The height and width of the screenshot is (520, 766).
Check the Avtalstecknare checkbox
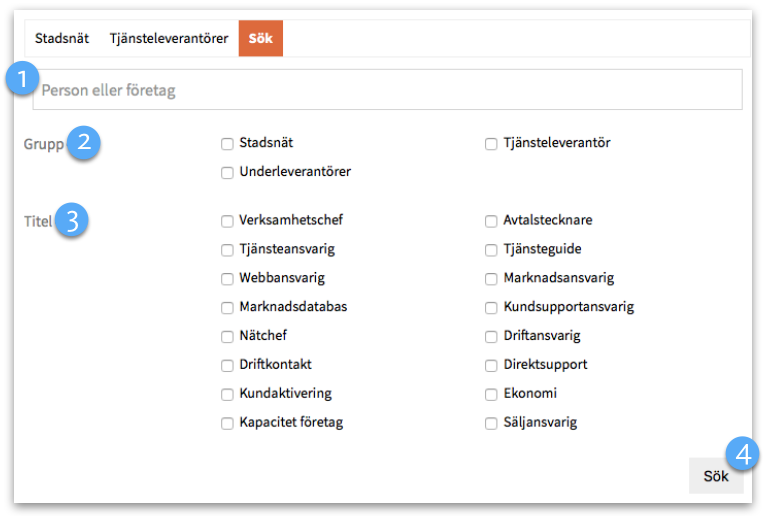tap(491, 221)
